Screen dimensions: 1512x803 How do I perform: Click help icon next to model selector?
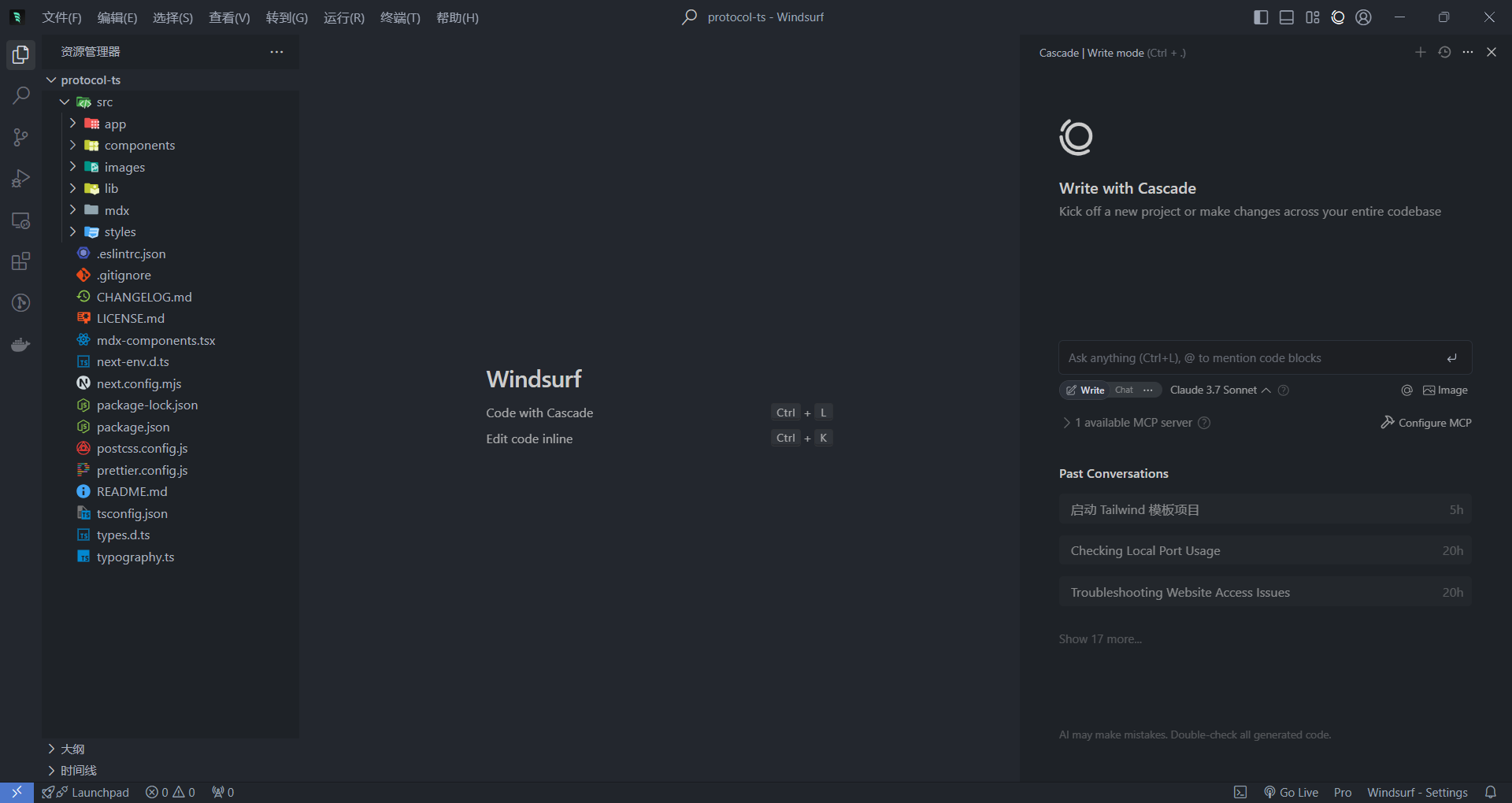(1284, 390)
